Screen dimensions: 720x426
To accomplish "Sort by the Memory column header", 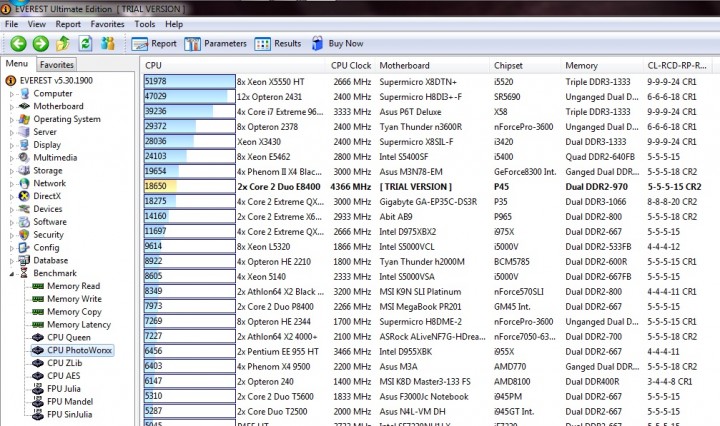I will [x=602, y=66].
